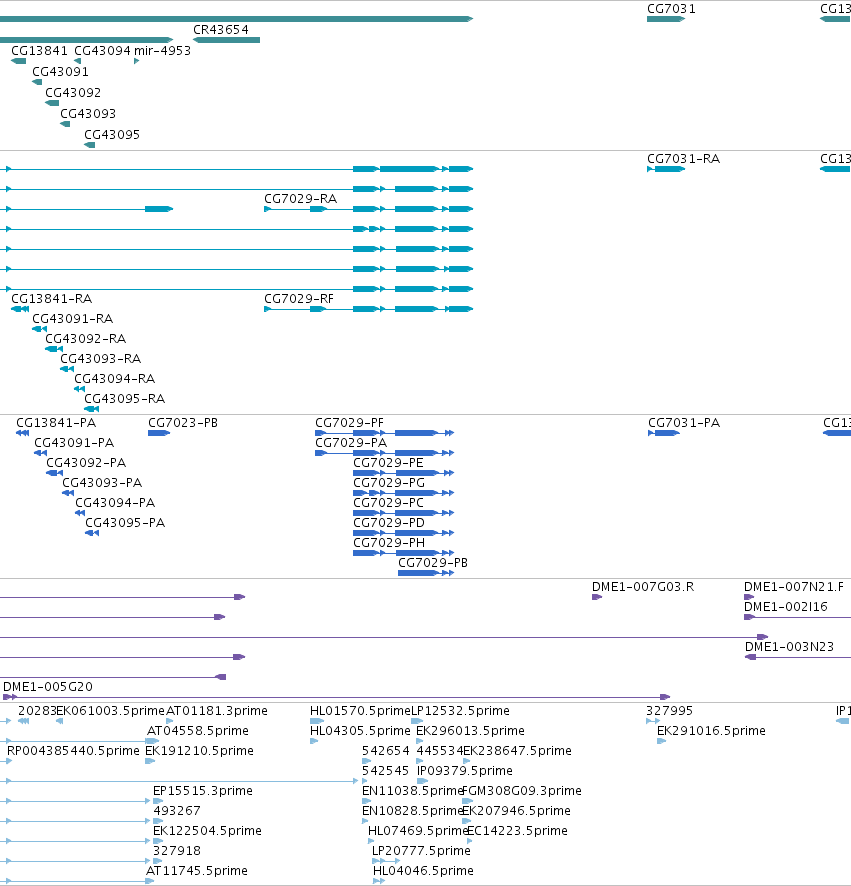This screenshot has height=886, width=851.
Task: Select the CG7029-RA transcript label
Action: pyautogui.click(x=300, y=199)
